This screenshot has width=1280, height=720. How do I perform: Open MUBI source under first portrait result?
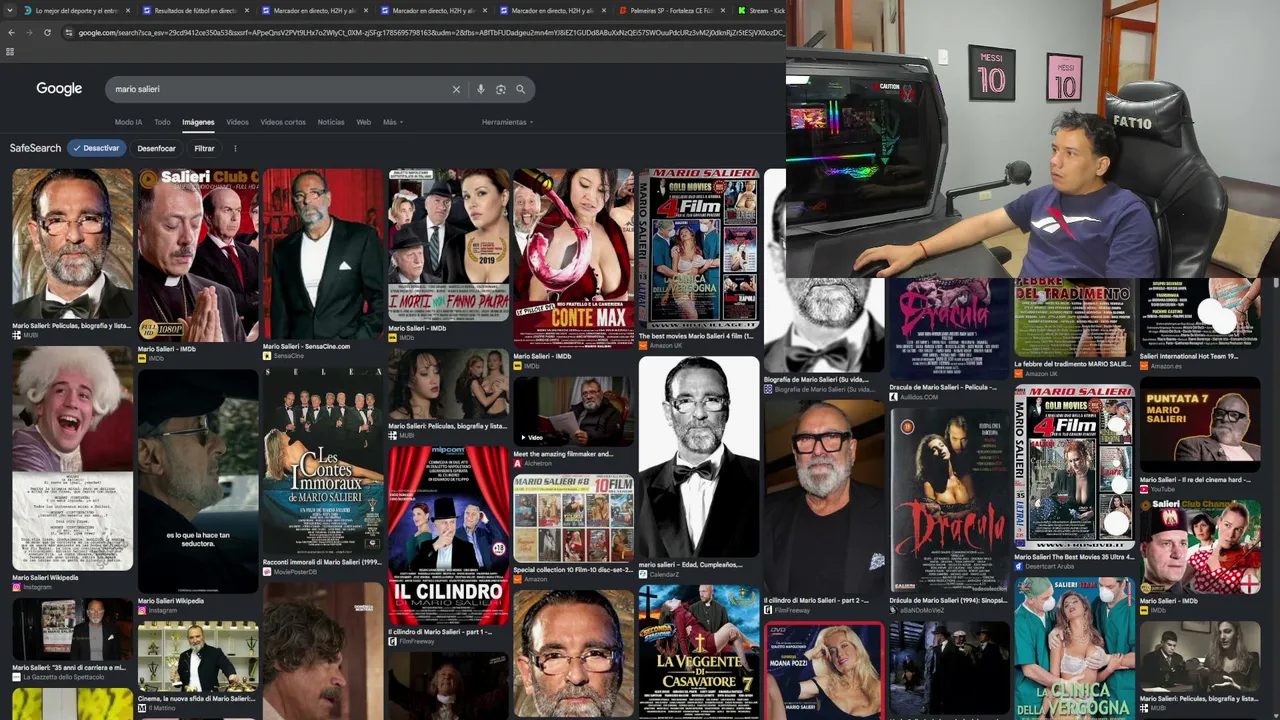pyautogui.click(x=27, y=335)
